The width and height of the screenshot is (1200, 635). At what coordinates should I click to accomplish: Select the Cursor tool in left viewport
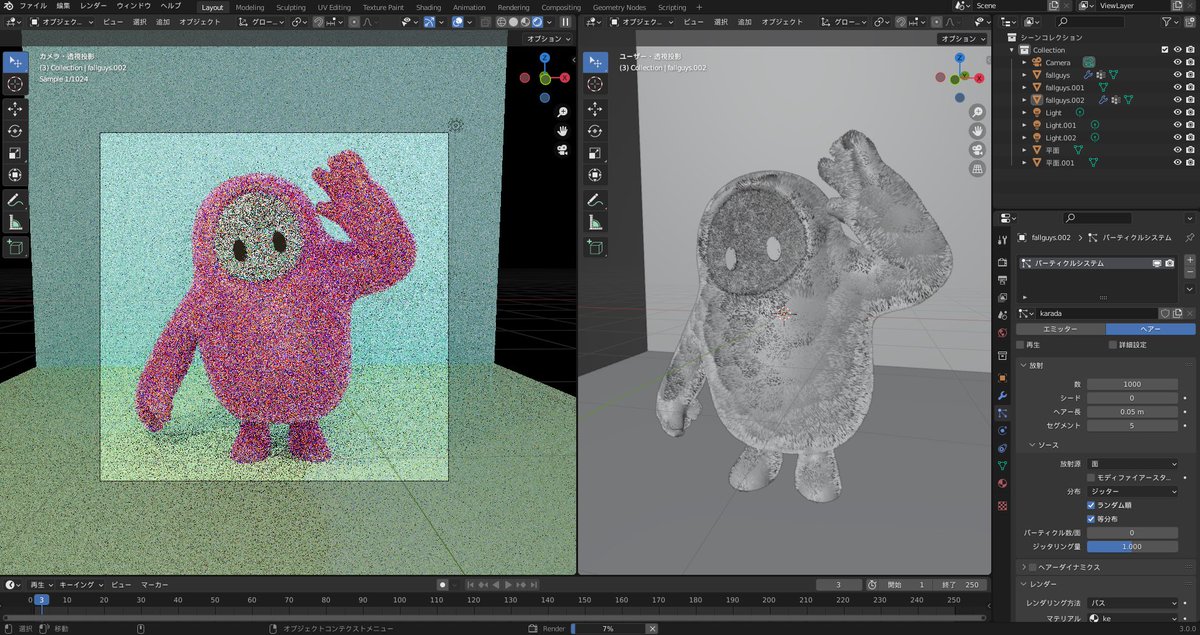point(15,84)
